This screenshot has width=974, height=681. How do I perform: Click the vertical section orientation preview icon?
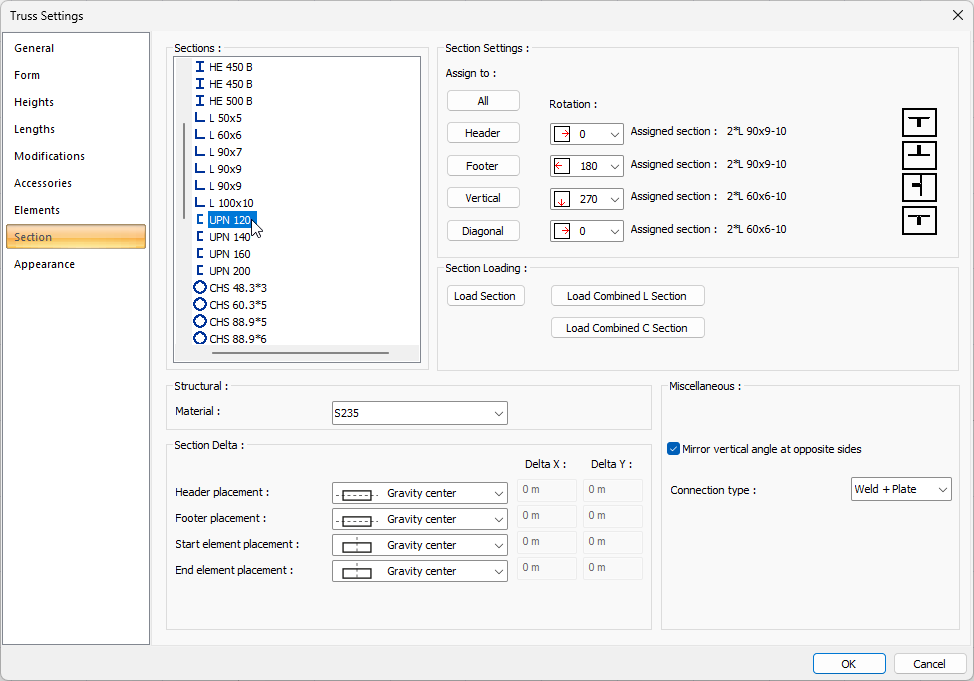coord(919,188)
